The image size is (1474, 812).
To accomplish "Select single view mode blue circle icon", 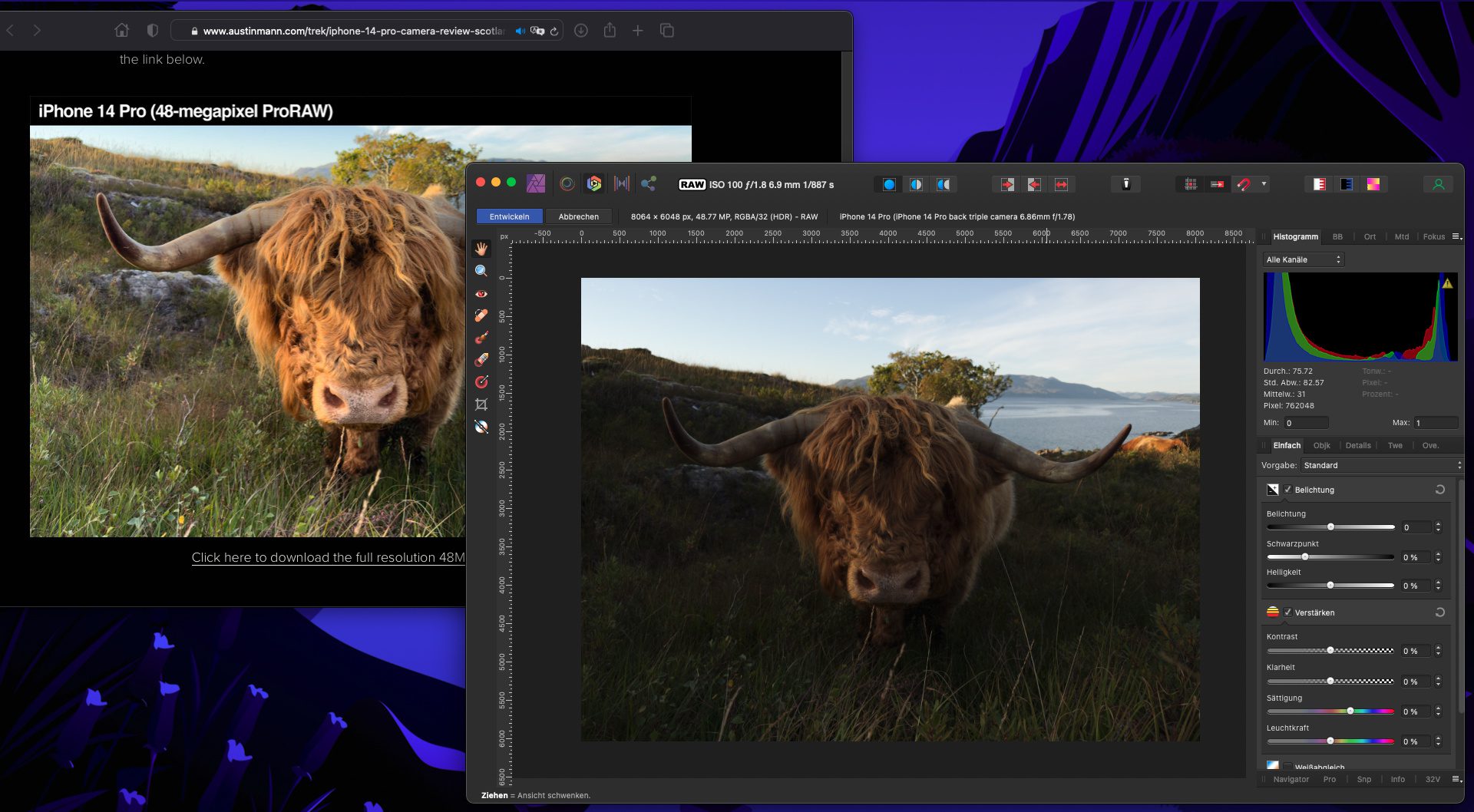I will coord(889,184).
